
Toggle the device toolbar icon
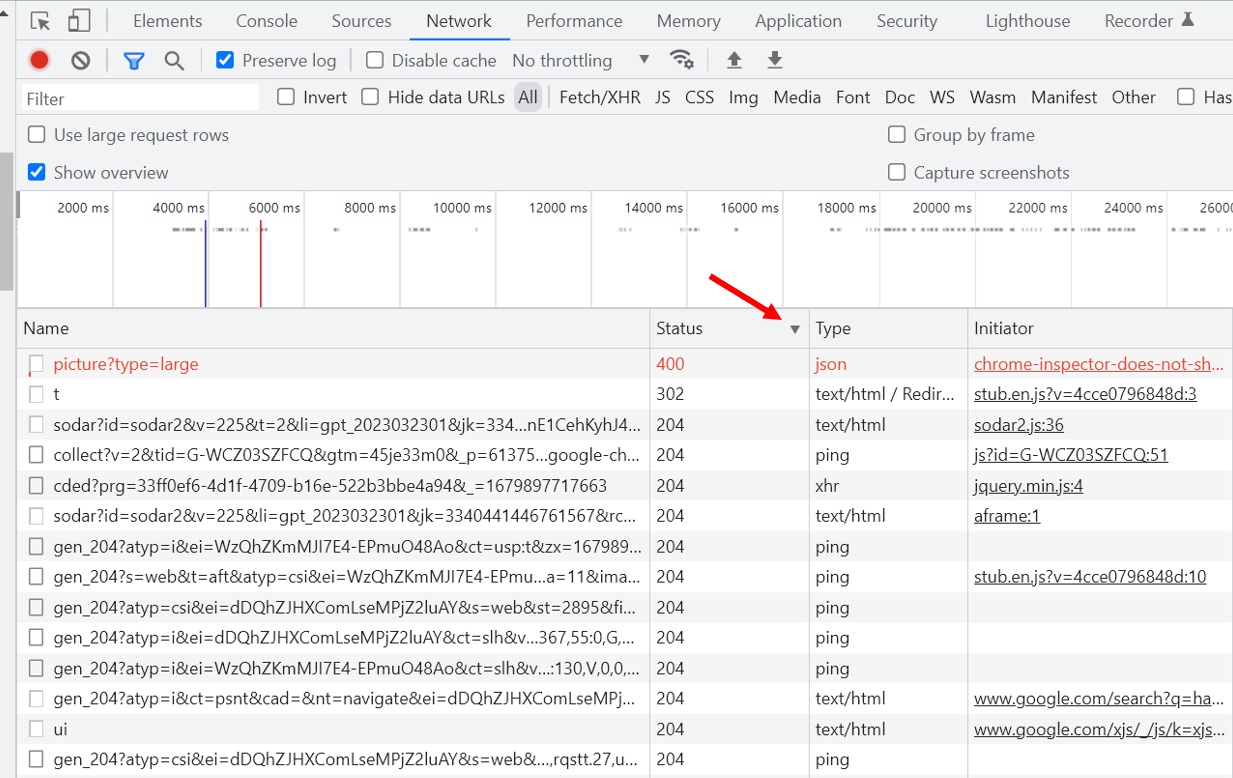click(78, 21)
